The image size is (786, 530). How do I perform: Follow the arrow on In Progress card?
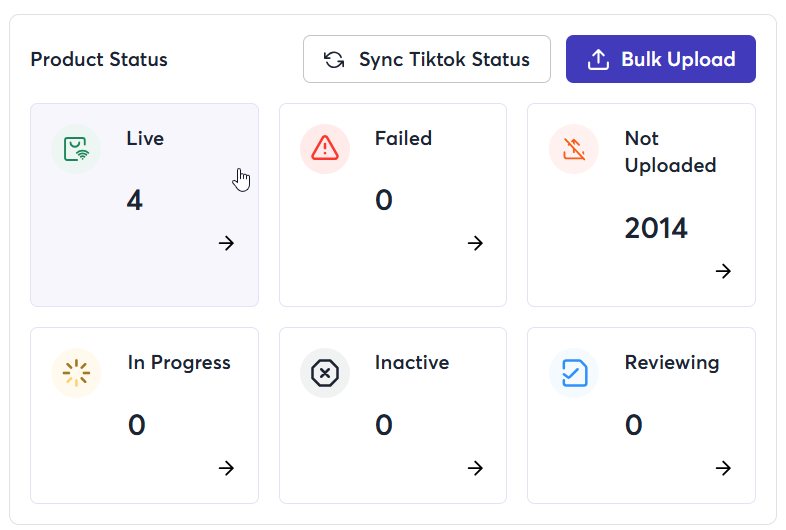227,468
